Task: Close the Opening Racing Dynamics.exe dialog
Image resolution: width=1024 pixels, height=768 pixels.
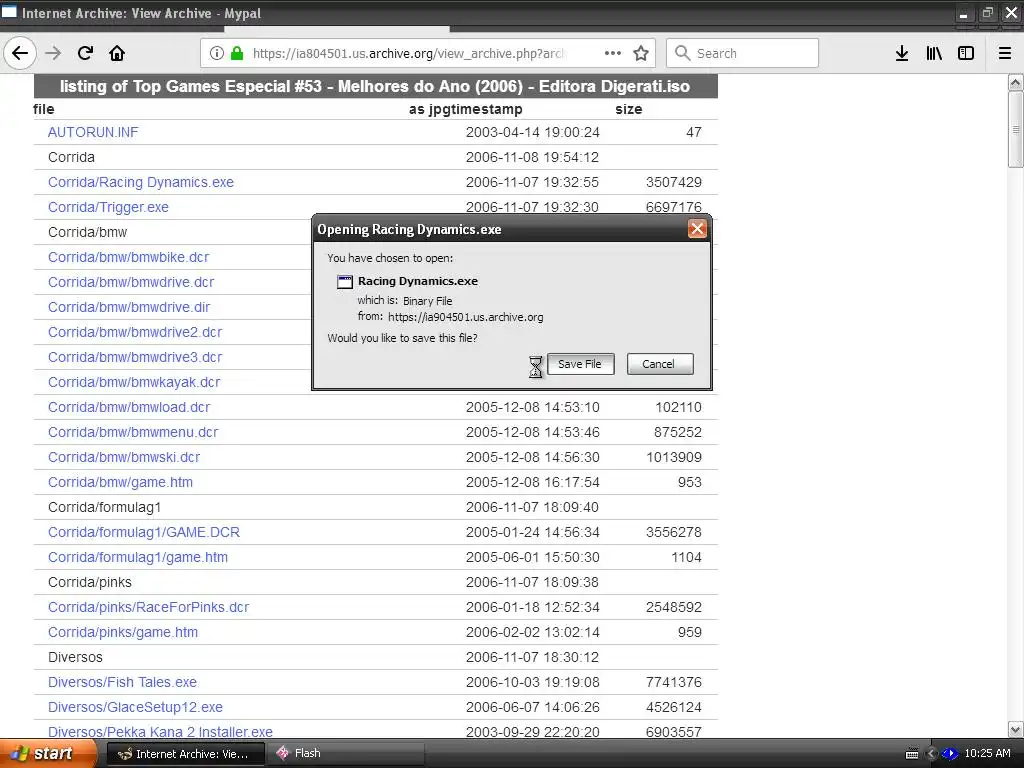Action: tap(697, 229)
